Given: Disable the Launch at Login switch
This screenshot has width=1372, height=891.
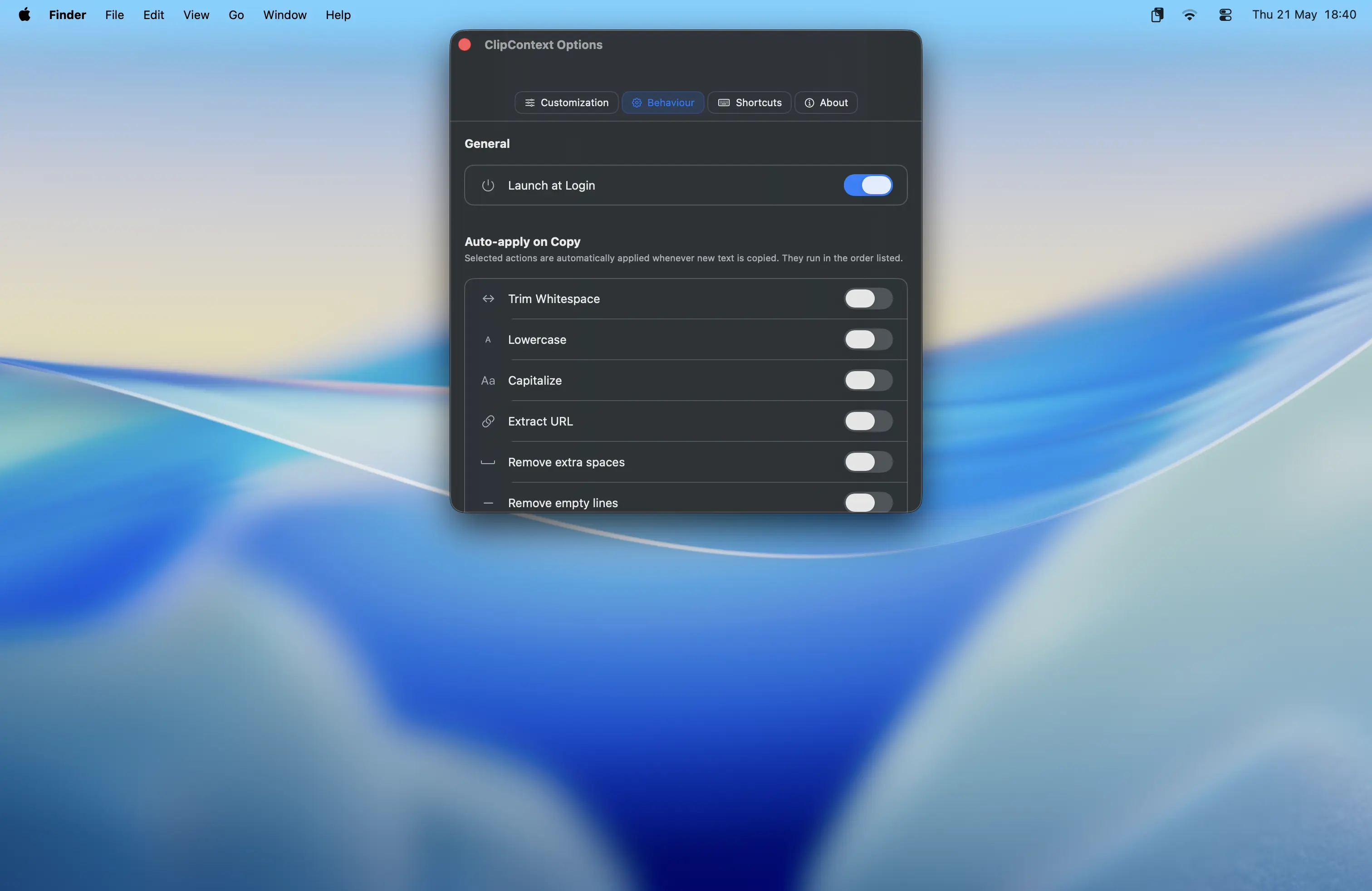Looking at the screenshot, I should click(x=867, y=186).
